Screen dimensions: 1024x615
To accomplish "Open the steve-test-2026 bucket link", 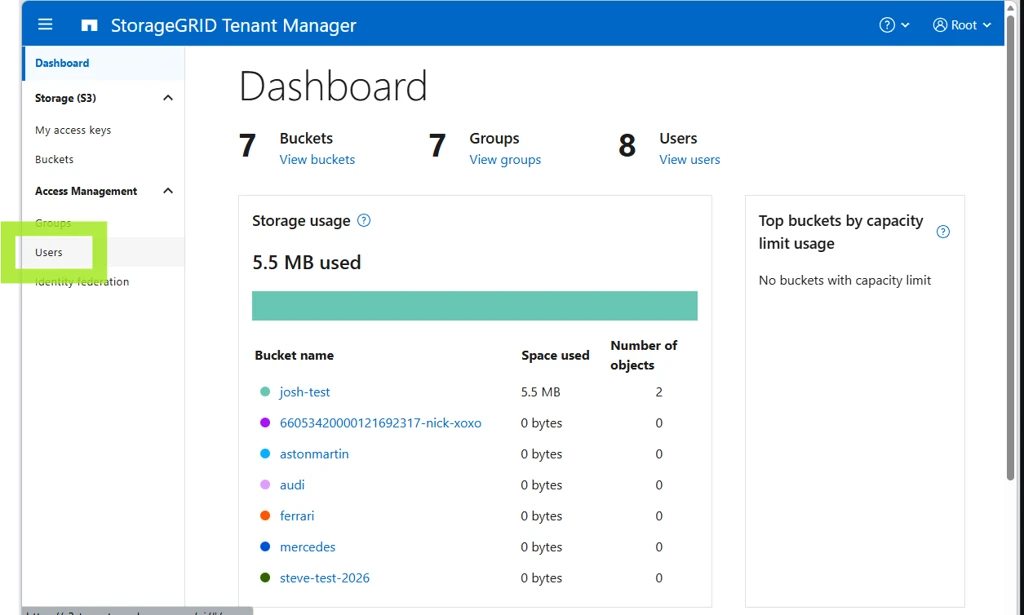I will point(325,578).
